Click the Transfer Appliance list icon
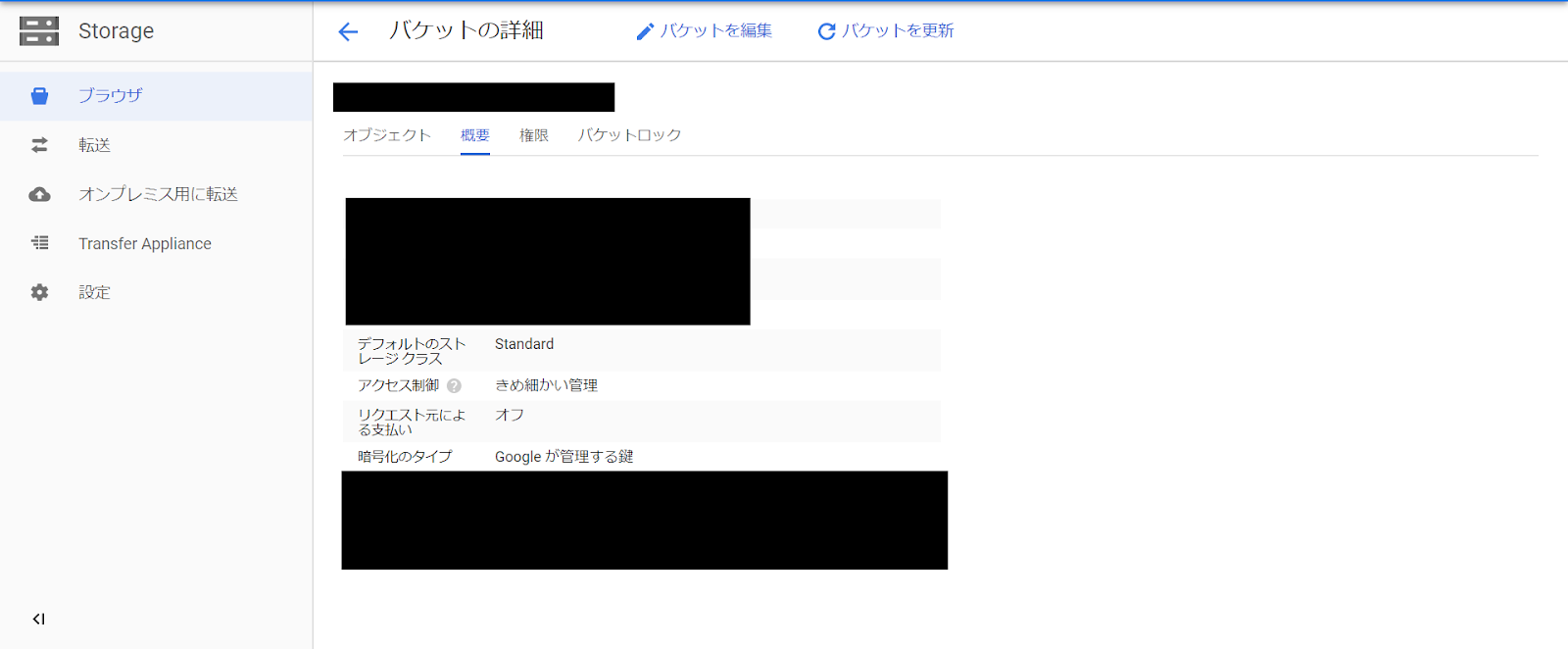 coord(39,242)
